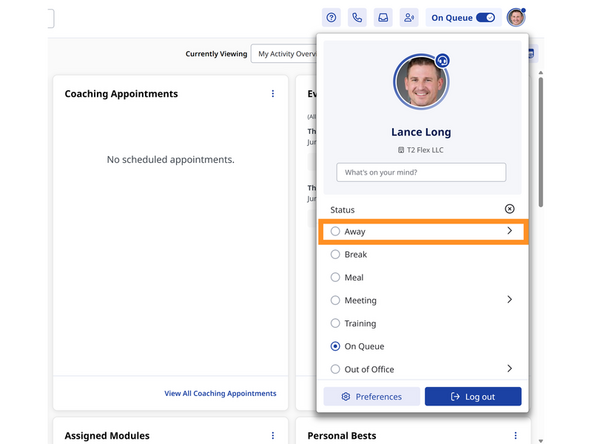Open the help question mark icon

pos(331,17)
